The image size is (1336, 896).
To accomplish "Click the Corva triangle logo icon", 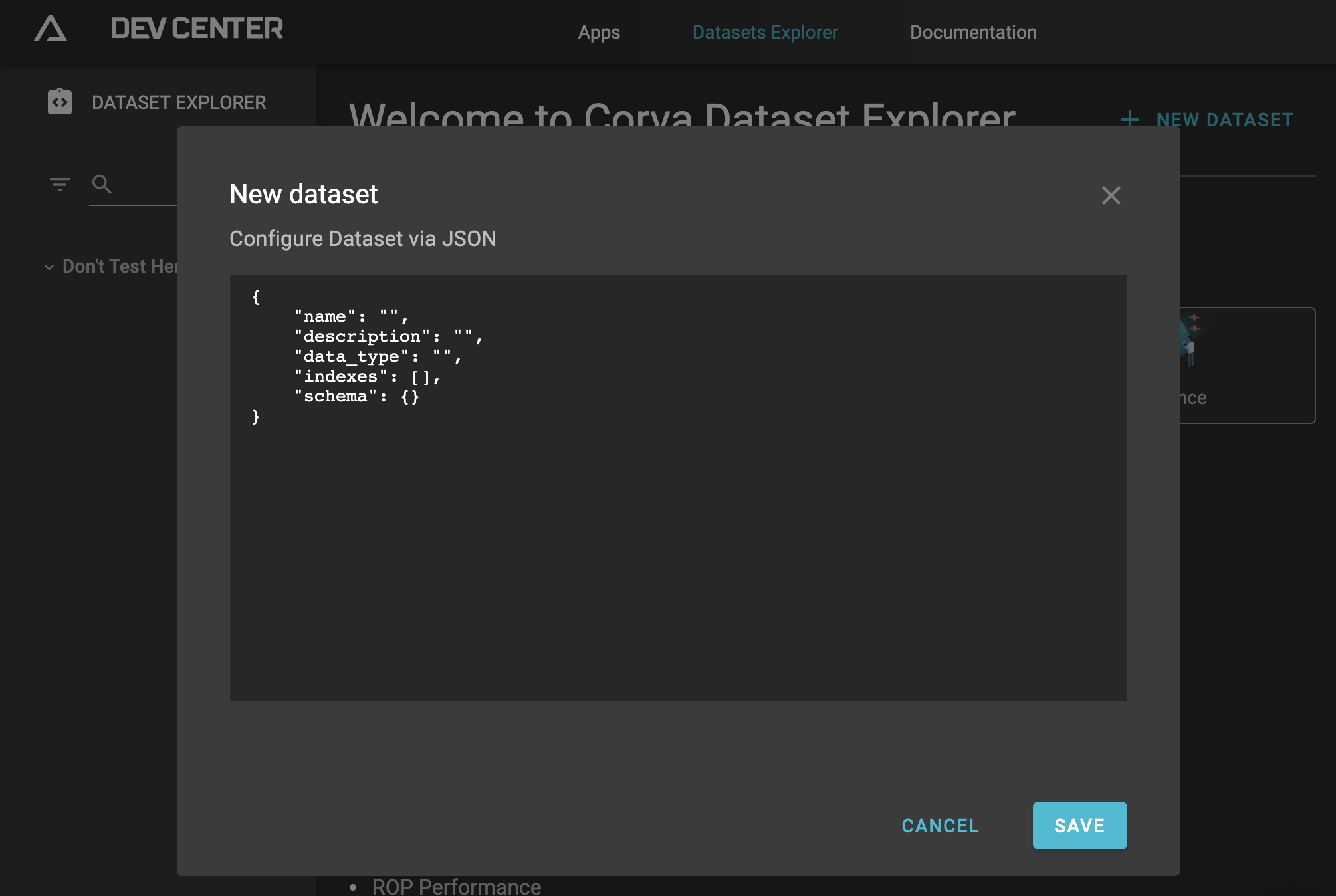I will (x=51, y=29).
